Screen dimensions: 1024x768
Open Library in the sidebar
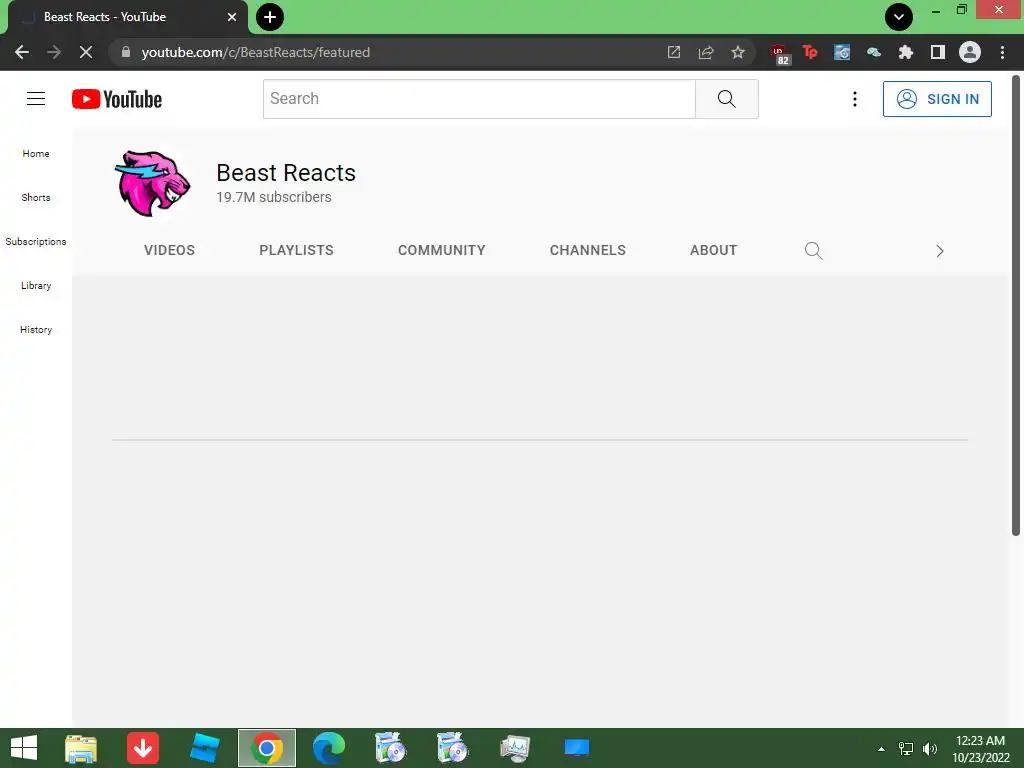pos(36,285)
